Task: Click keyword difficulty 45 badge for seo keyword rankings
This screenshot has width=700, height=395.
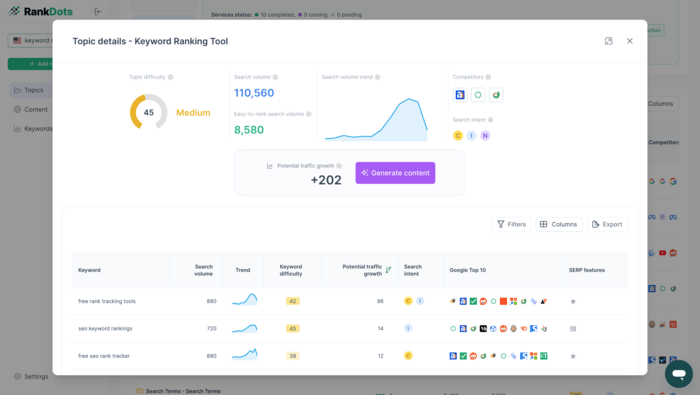Action: [293, 328]
